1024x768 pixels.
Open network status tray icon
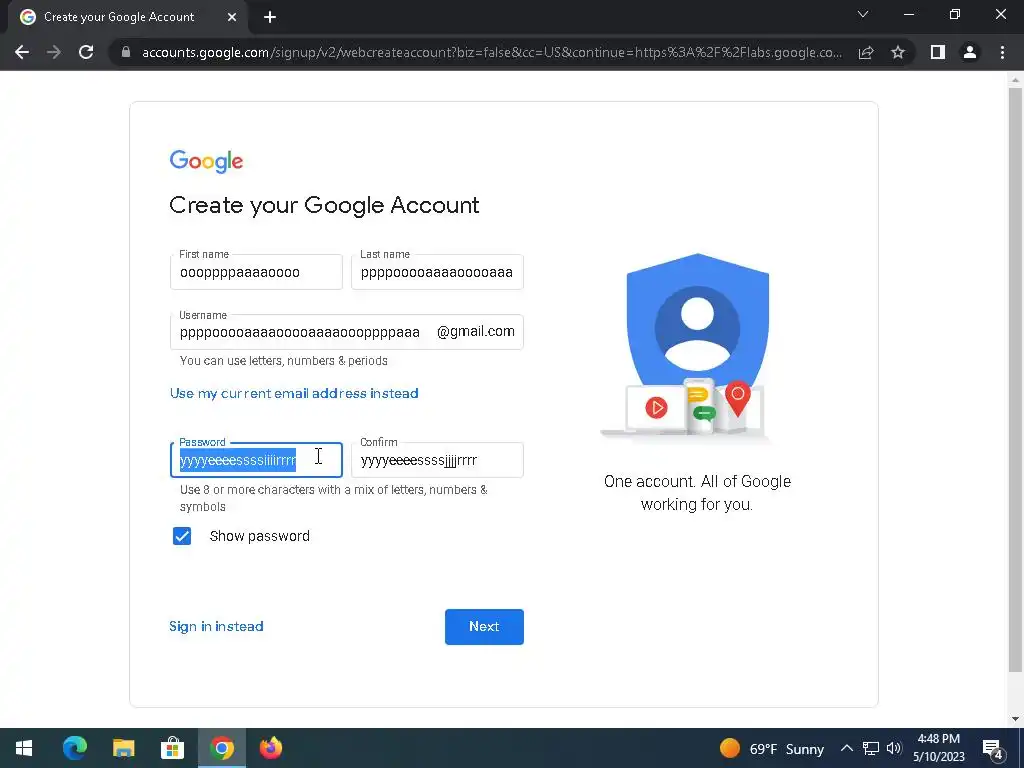[x=871, y=748]
